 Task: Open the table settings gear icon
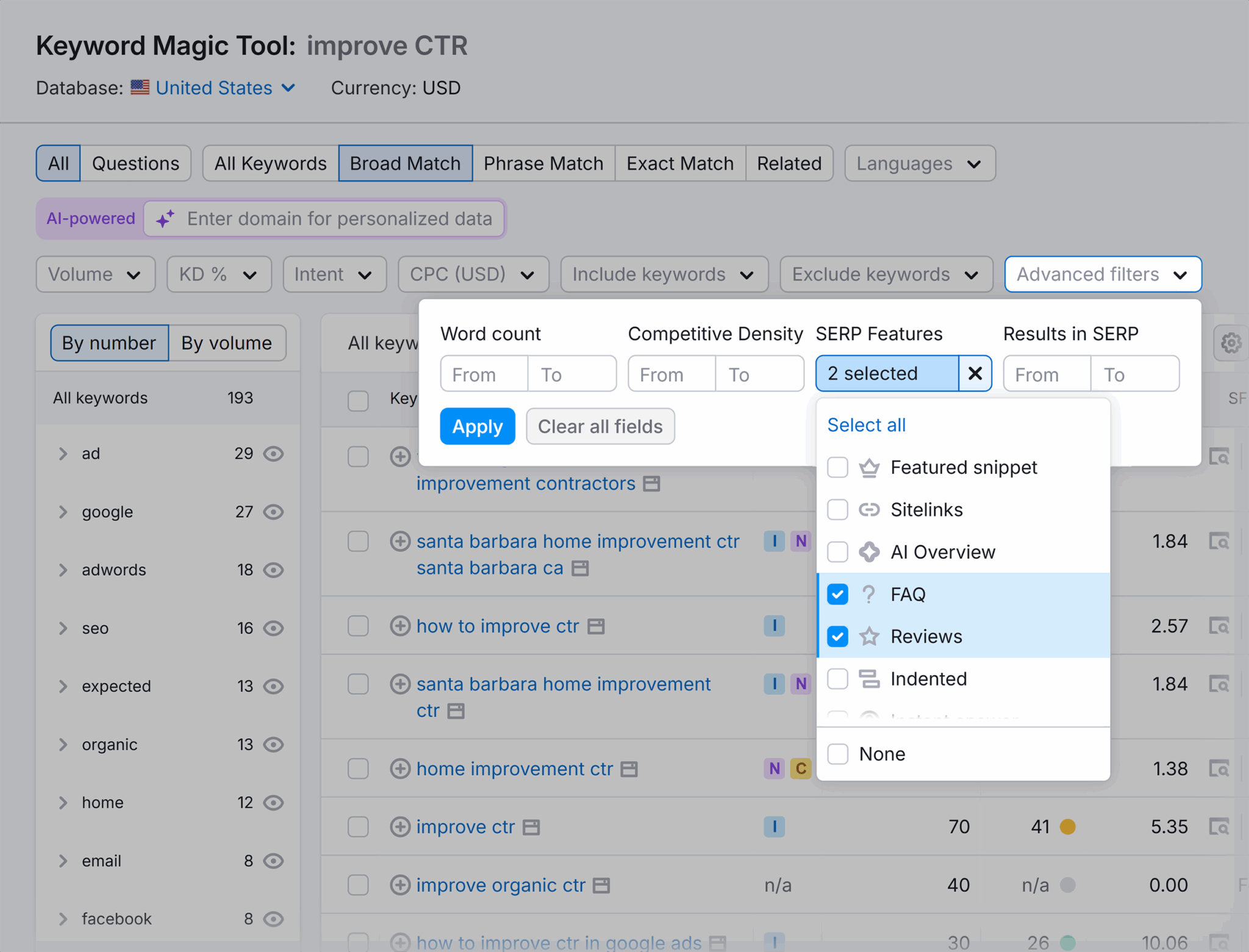[x=1231, y=343]
